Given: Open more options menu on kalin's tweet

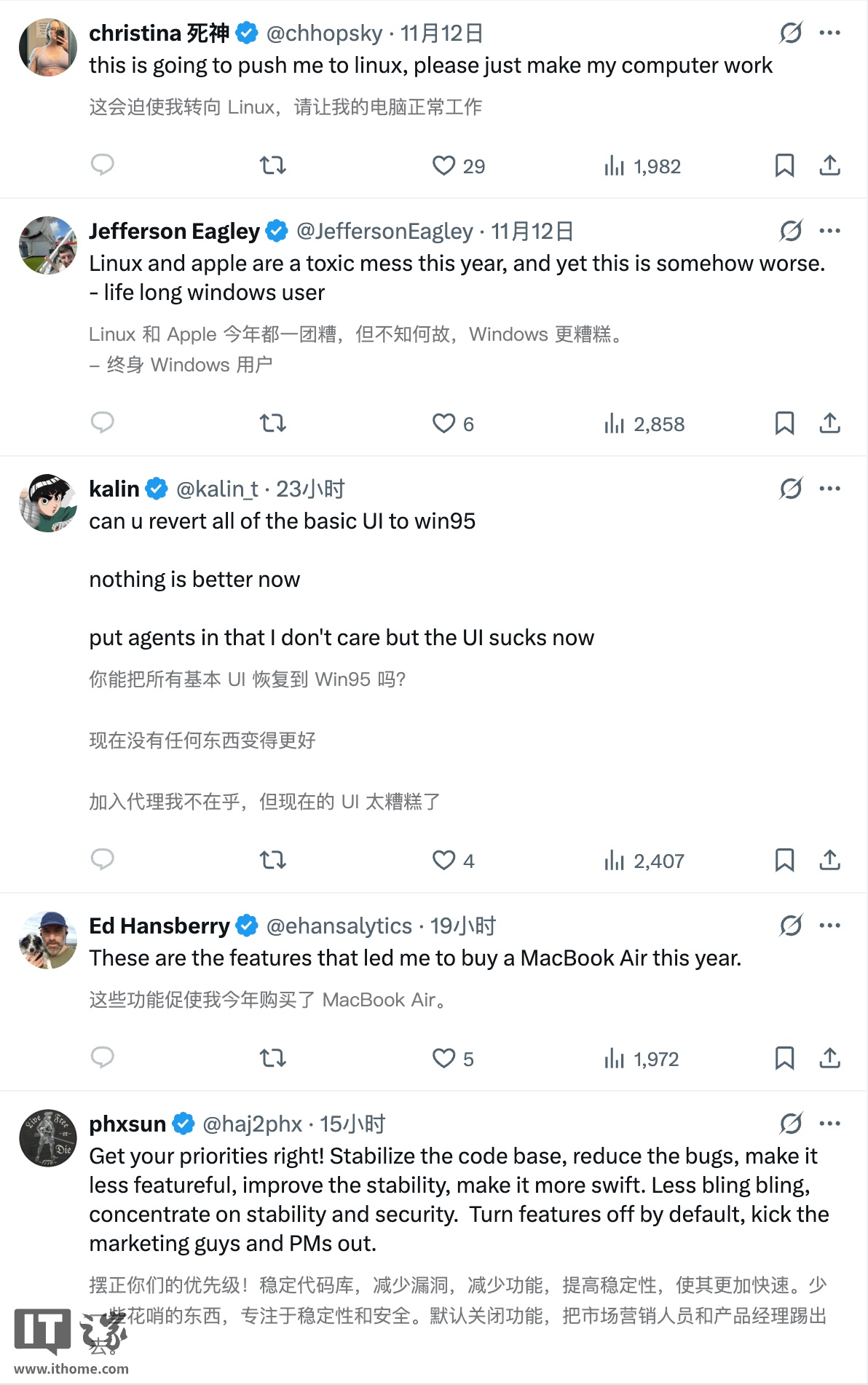Looking at the screenshot, I should pos(829,488).
